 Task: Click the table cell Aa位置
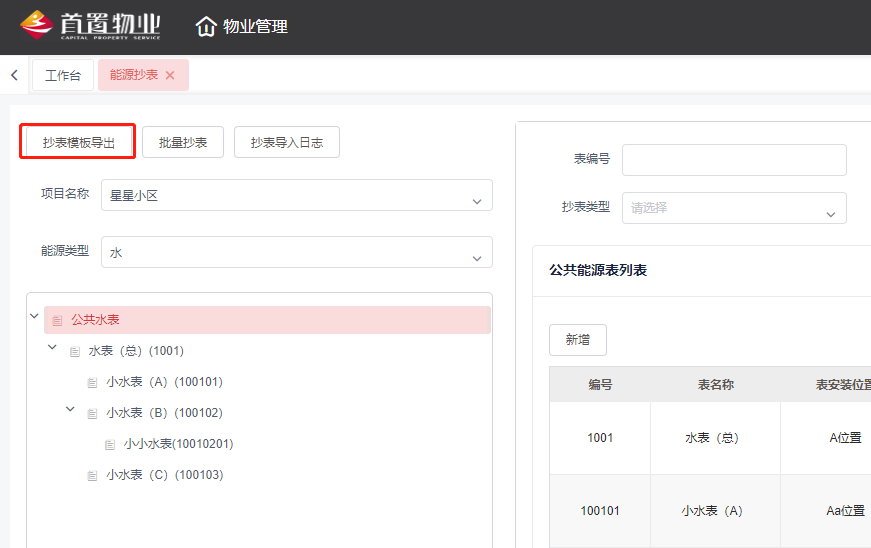click(x=845, y=511)
